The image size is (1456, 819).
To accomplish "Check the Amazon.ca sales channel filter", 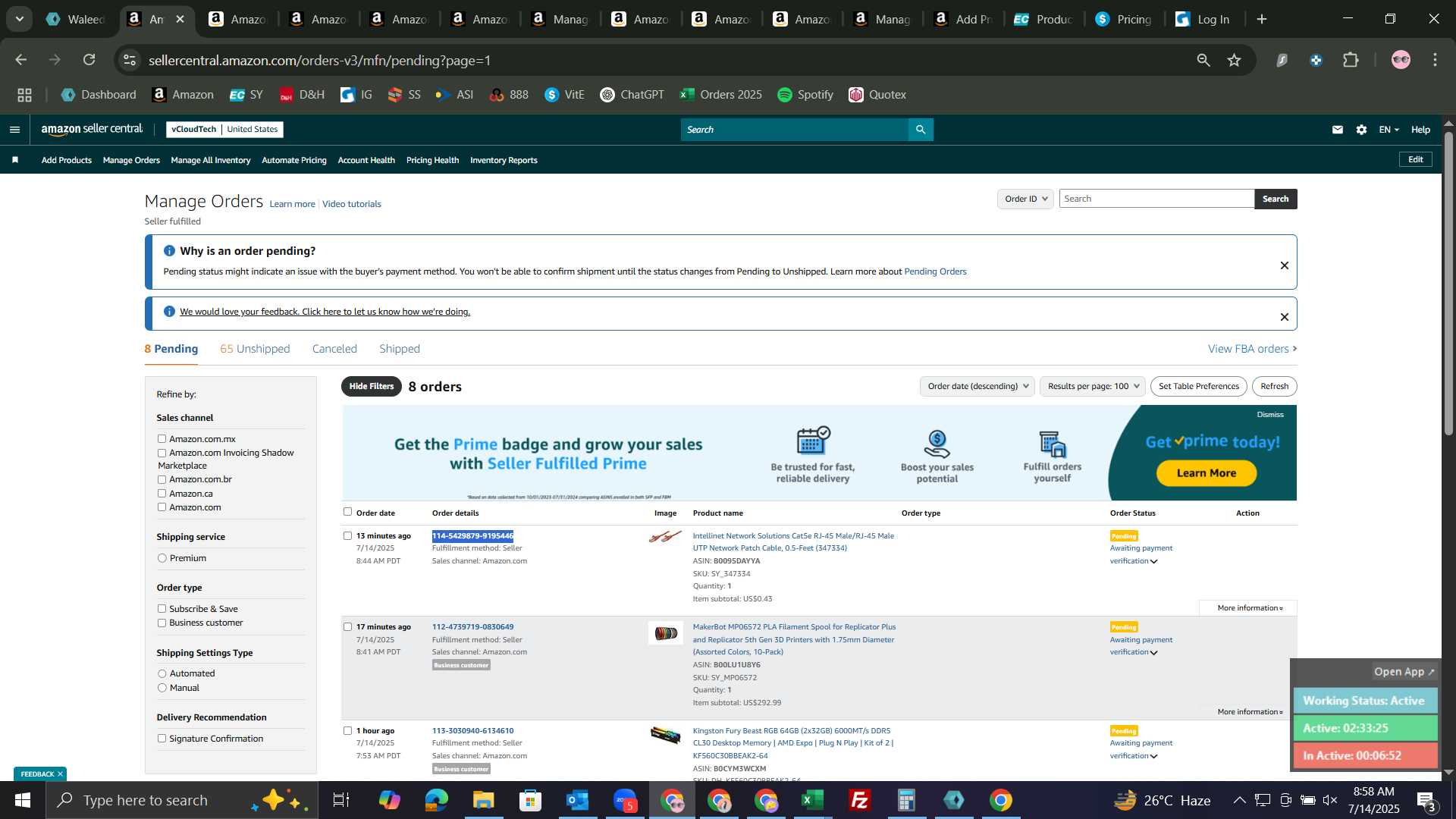I will tap(162, 494).
